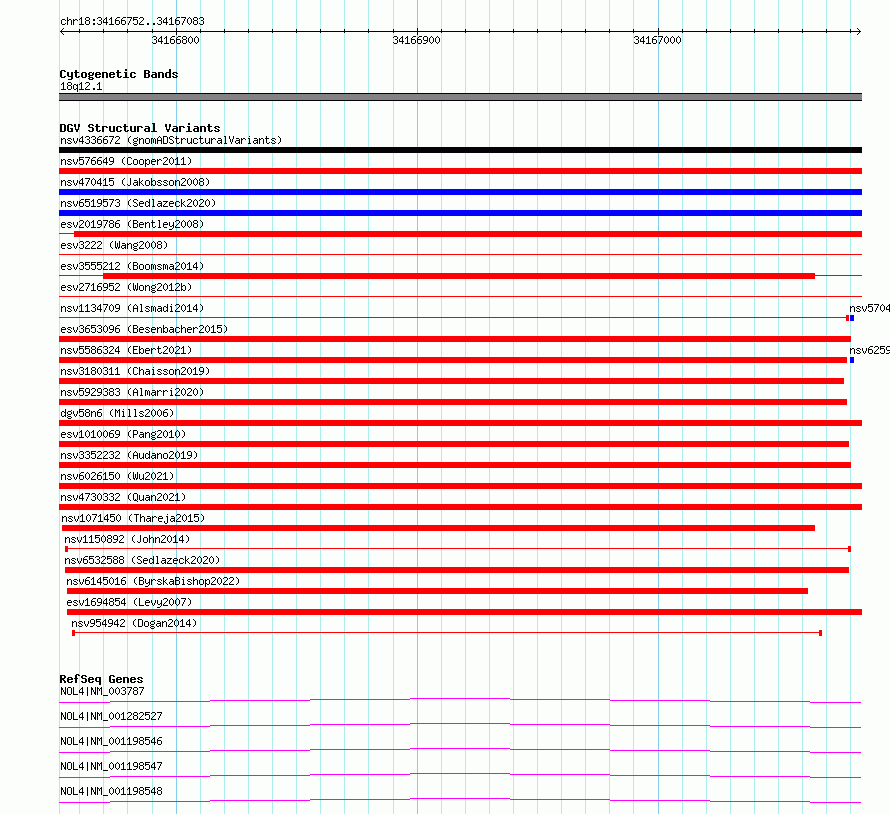Click the 34166800 ruler position
This screenshot has height=814, width=890.
[x=175, y=40]
